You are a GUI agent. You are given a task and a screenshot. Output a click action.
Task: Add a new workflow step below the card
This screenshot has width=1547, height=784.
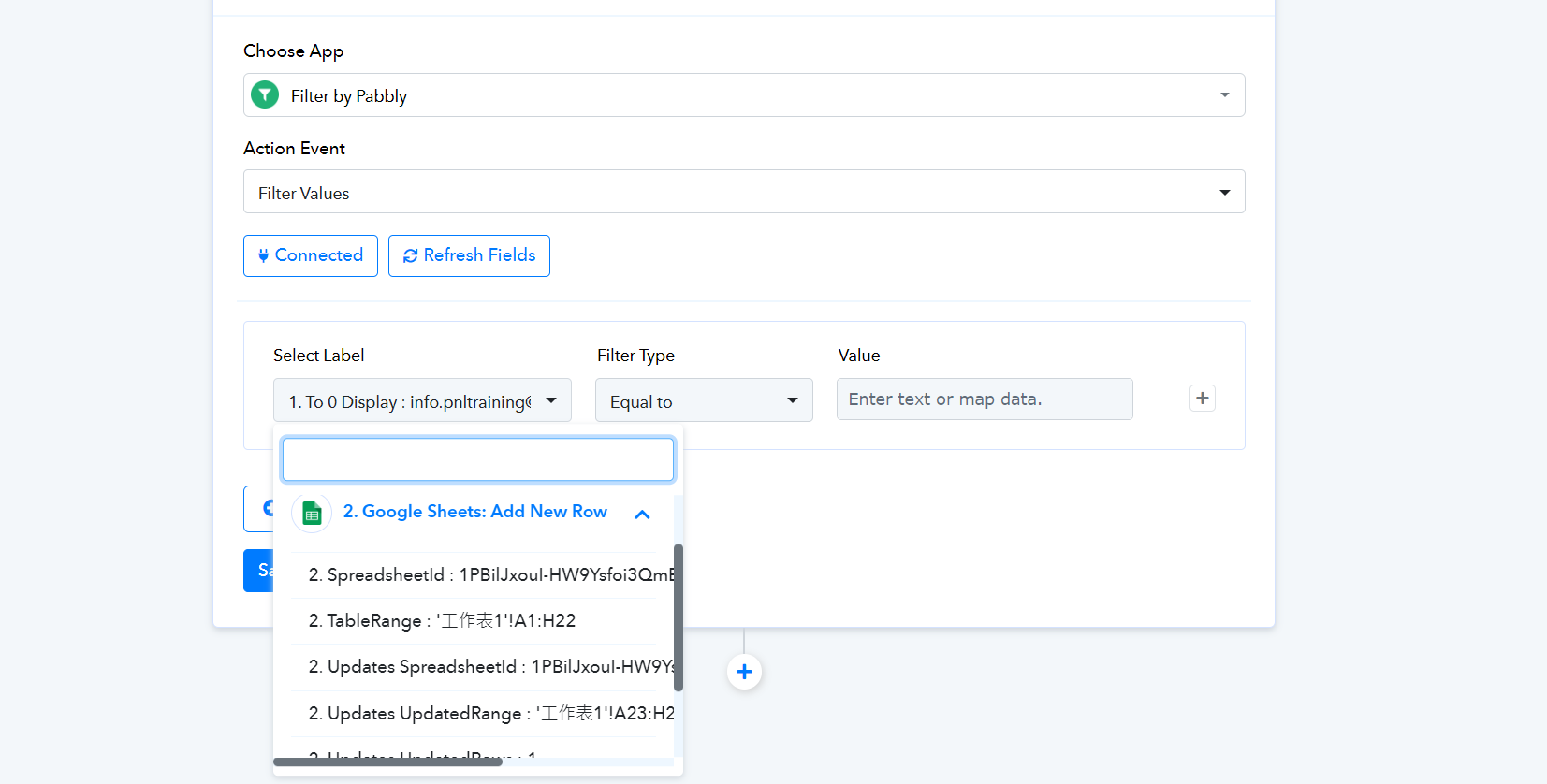click(744, 672)
